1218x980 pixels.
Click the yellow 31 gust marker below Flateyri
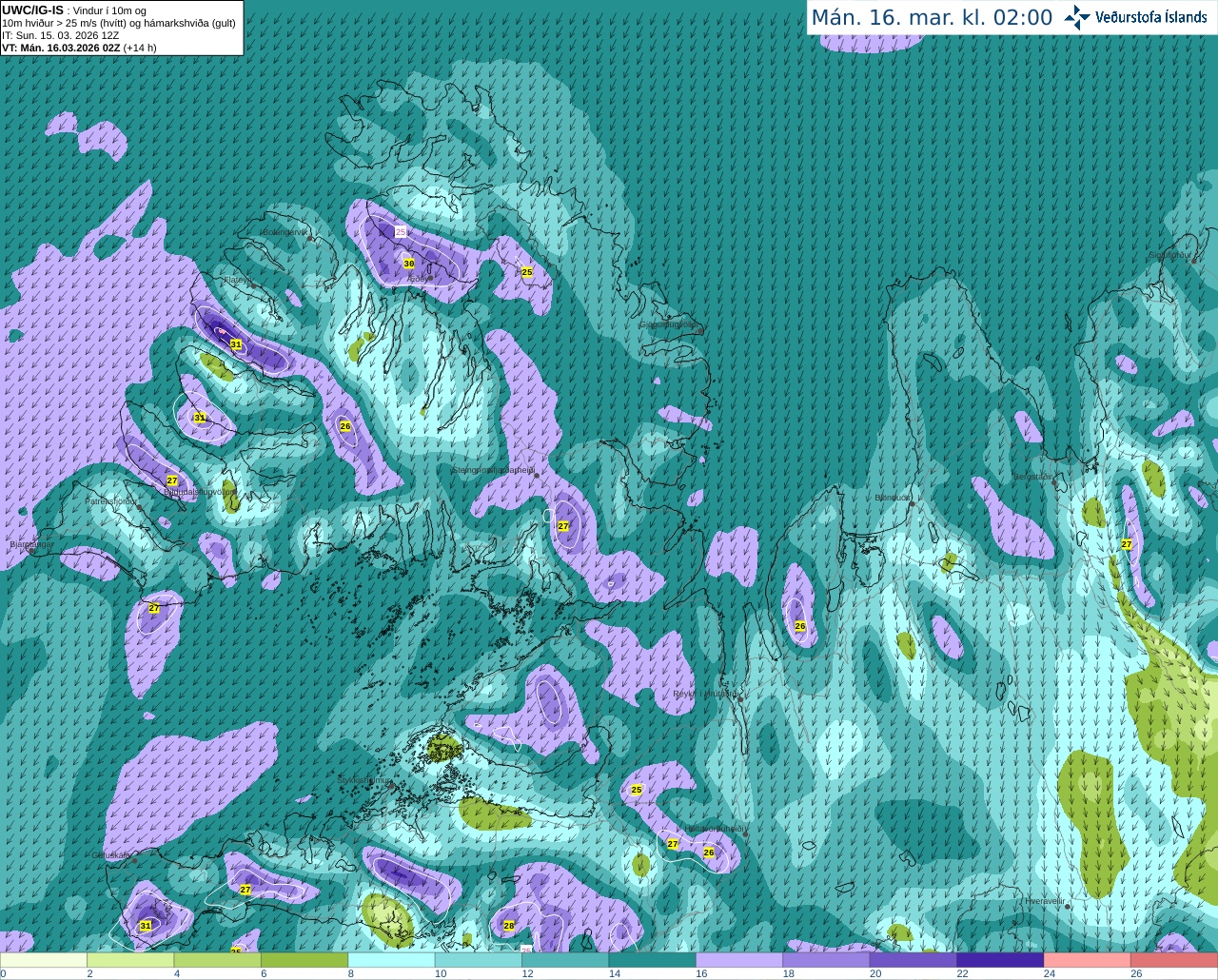coord(236,344)
